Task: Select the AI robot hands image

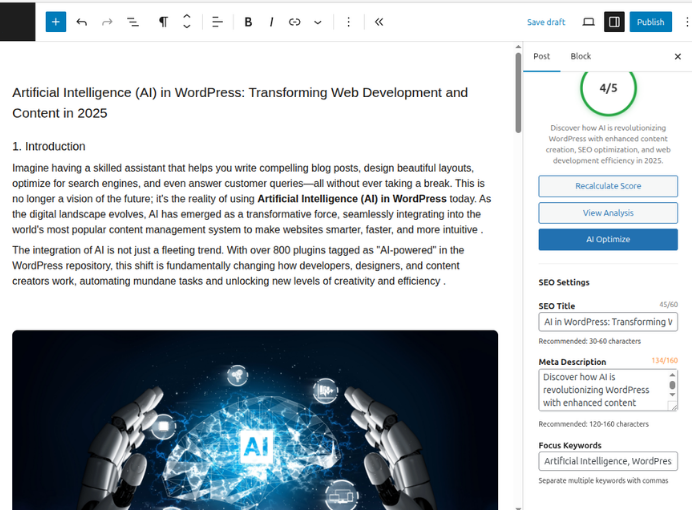Action: (255, 420)
